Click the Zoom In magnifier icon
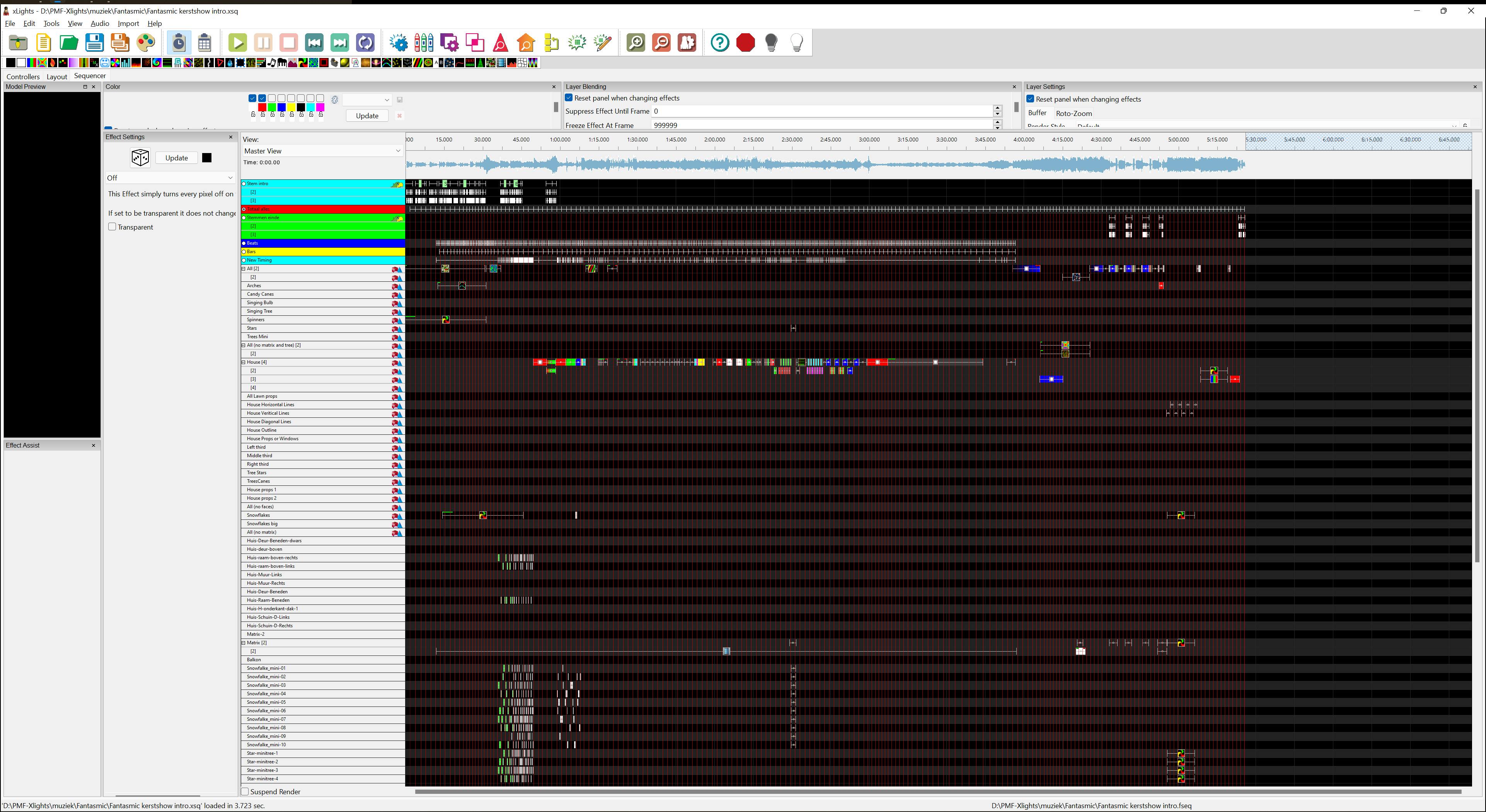 (636, 43)
